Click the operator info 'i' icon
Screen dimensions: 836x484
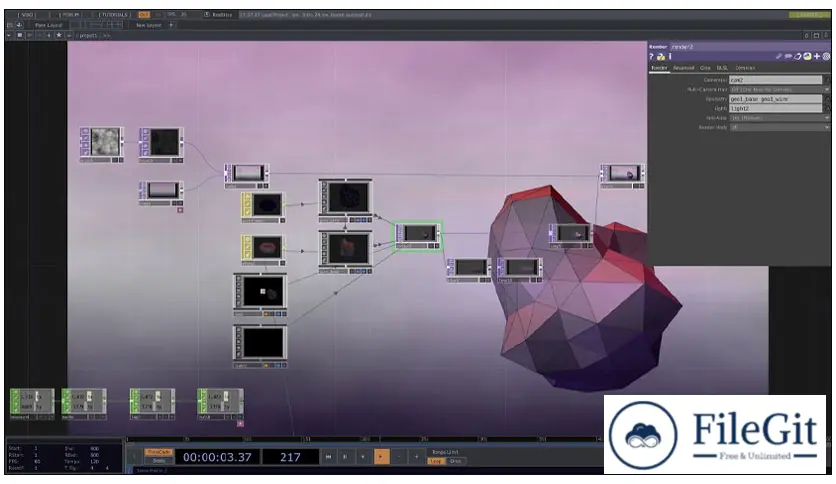tap(670, 57)
